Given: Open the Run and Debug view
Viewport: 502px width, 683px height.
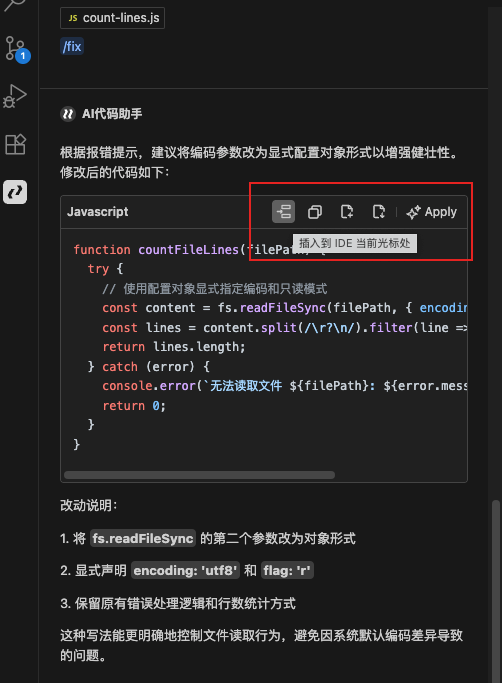Looking at the screenshot, I should tap(15, 96).
